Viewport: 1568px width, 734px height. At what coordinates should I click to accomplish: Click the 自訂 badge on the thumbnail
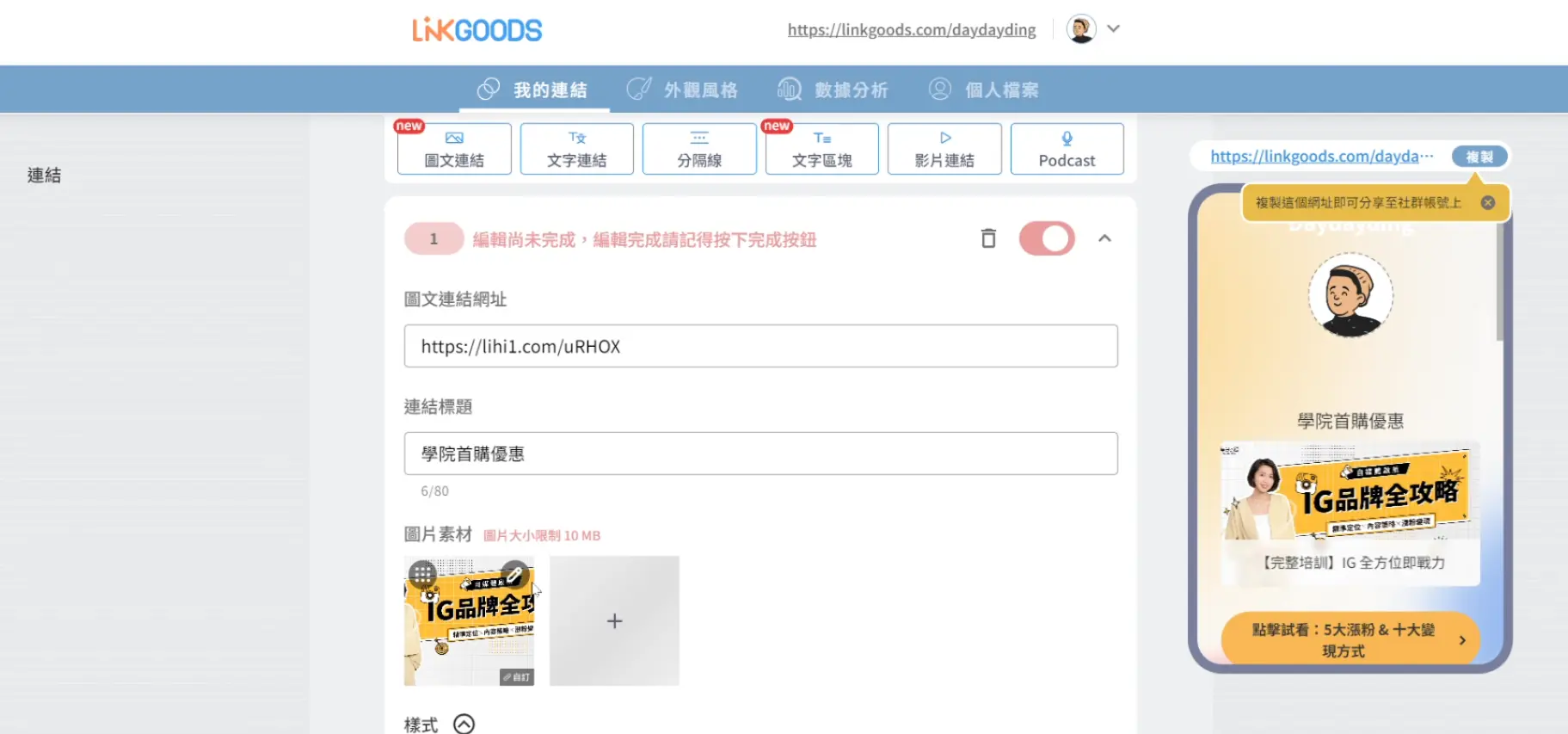517,677
